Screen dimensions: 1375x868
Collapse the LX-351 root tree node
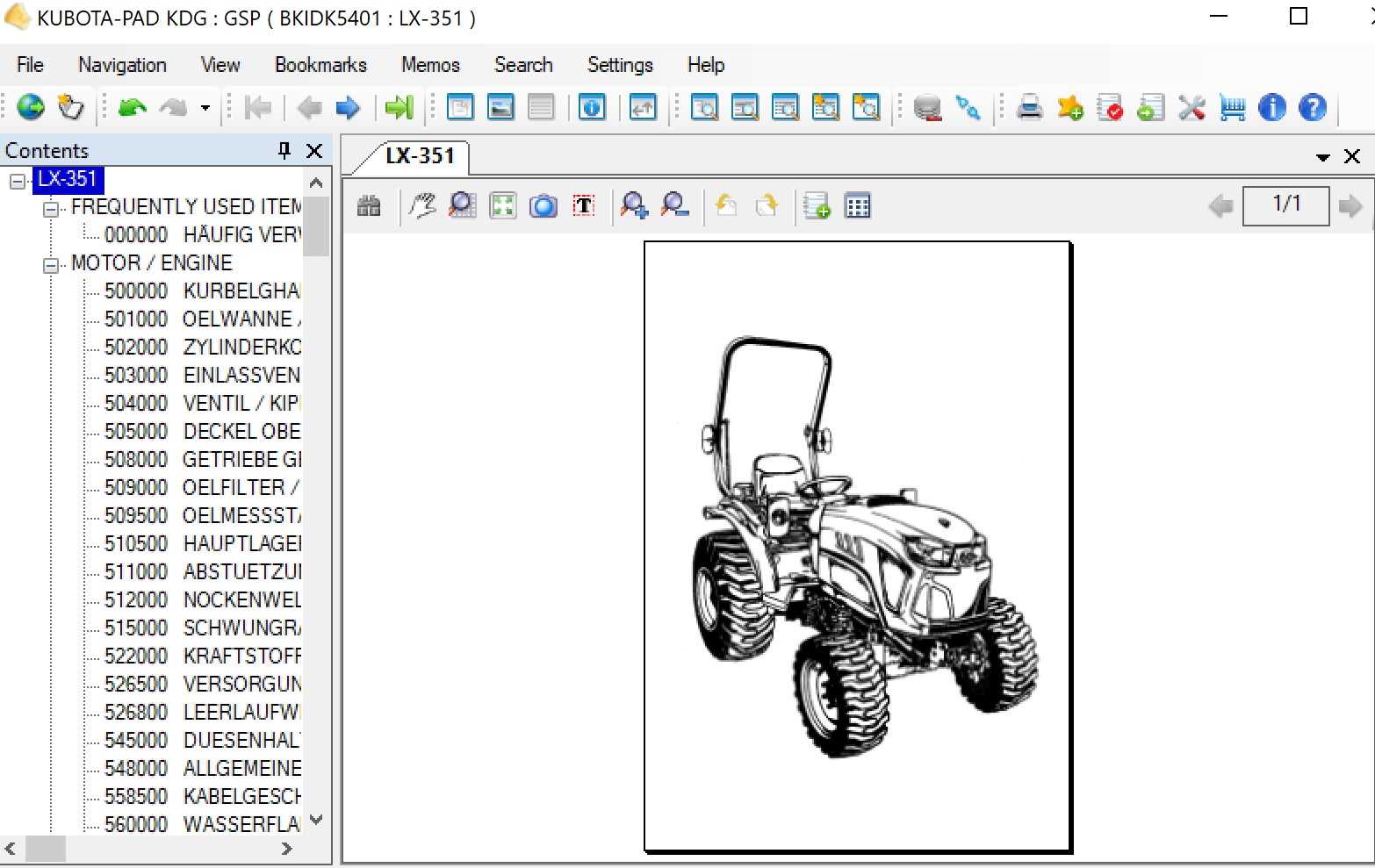tap(17, 181)
